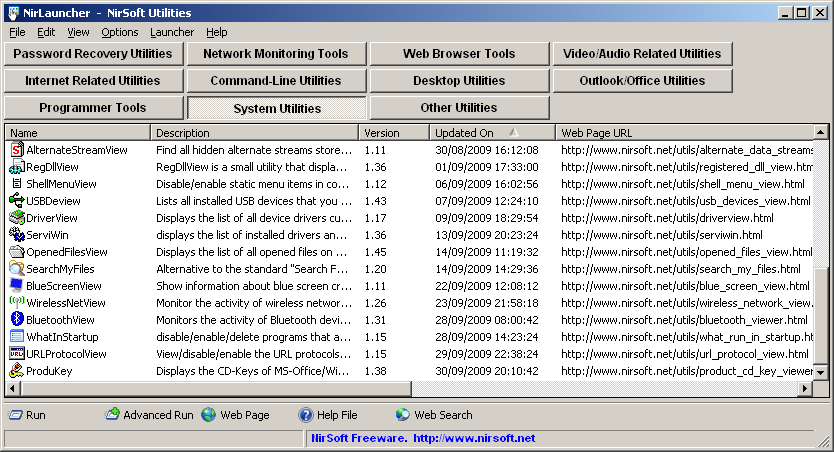Open the Help menu
Viewport: 834px width, 452px height.
point(216,32)
